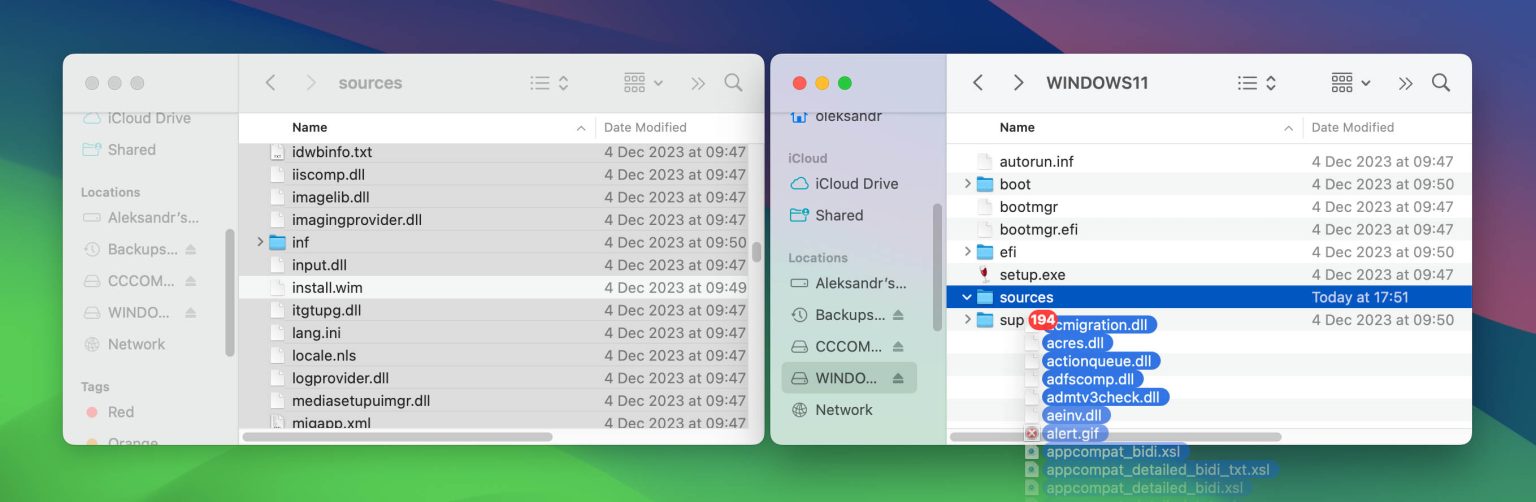Show more toolbar items in WINDOWS11 window
Screen dimensions: 1536x502
1406,83
